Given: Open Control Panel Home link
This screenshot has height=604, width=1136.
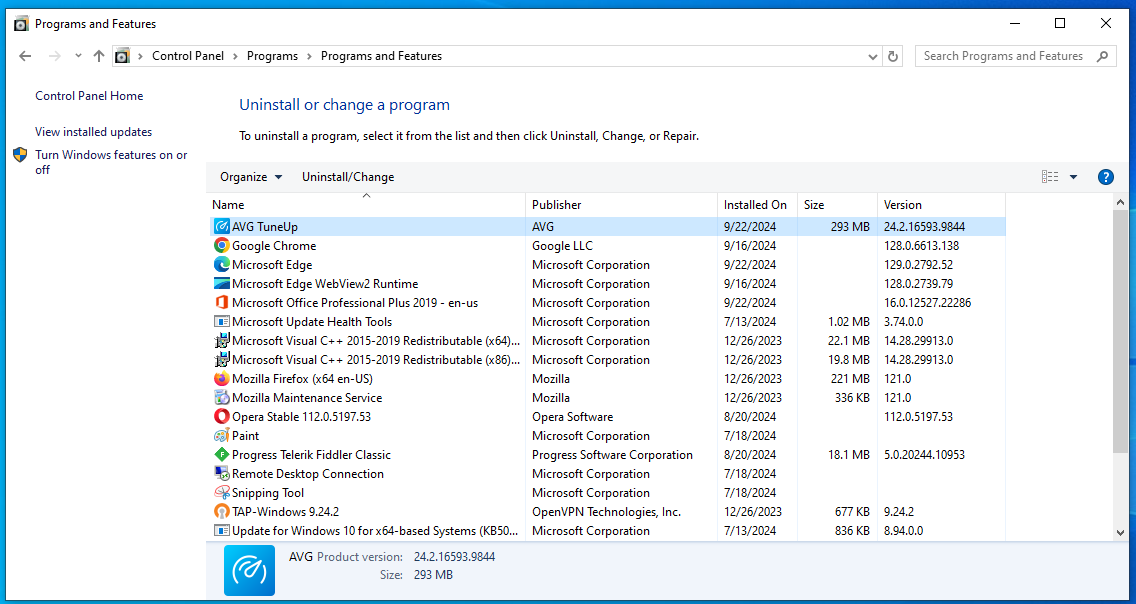Looking at the screenshot, I should coord(89,96).
